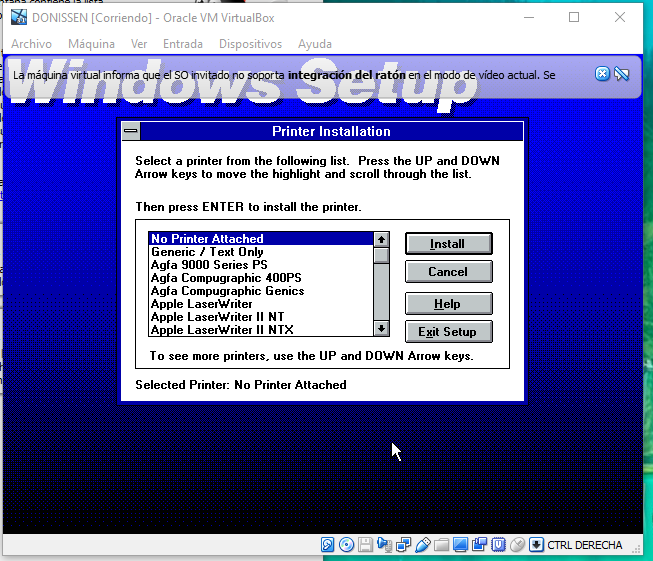Click the floppy disk status icon
The image size is (653, 561).
click(x=365, y=545)
